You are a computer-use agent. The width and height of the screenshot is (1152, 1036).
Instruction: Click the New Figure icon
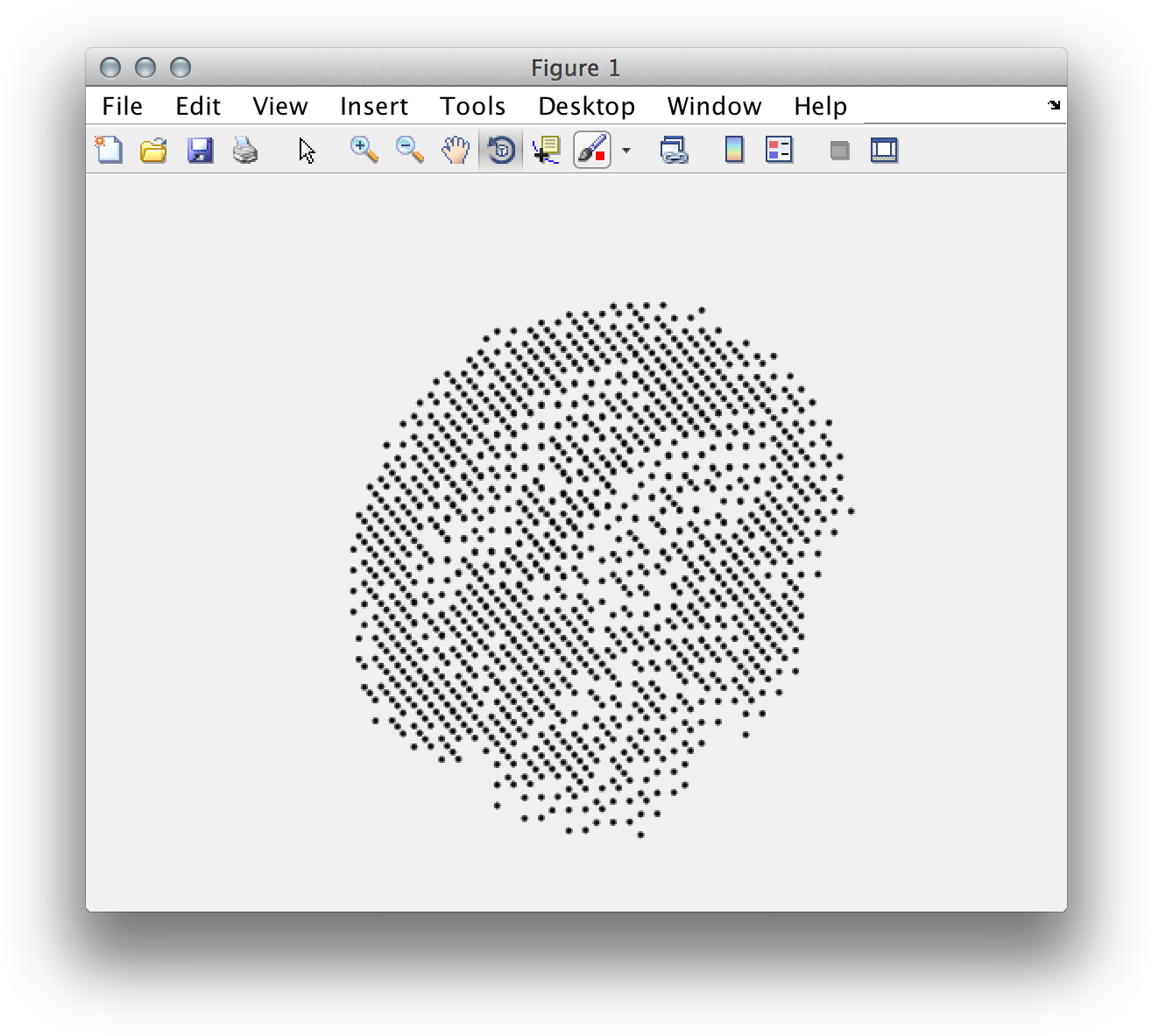[x=109, y=151]
